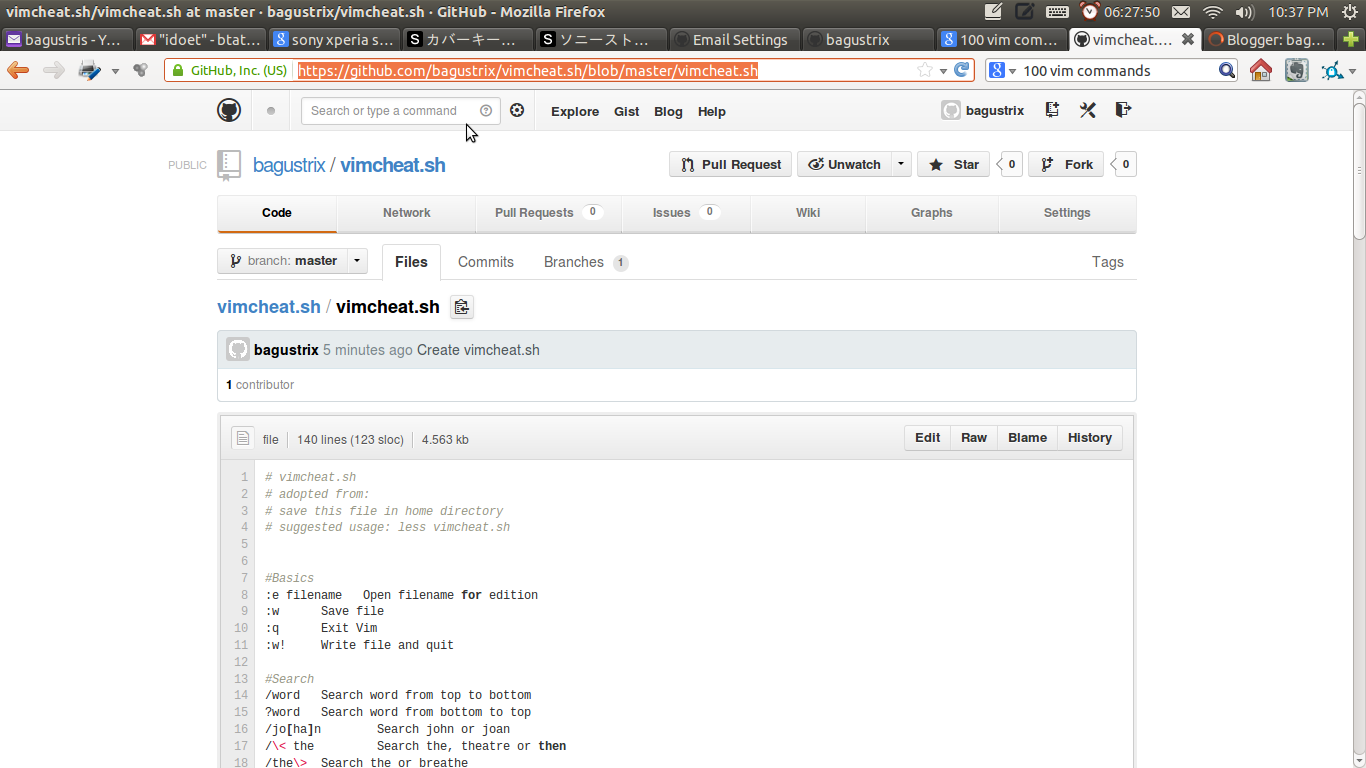
Task: Click the file document icon in header
Action: tap(242, 438)
